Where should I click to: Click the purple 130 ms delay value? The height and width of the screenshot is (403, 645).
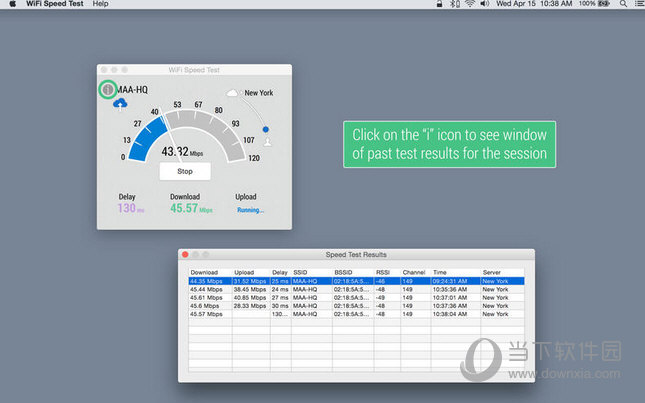131,208
